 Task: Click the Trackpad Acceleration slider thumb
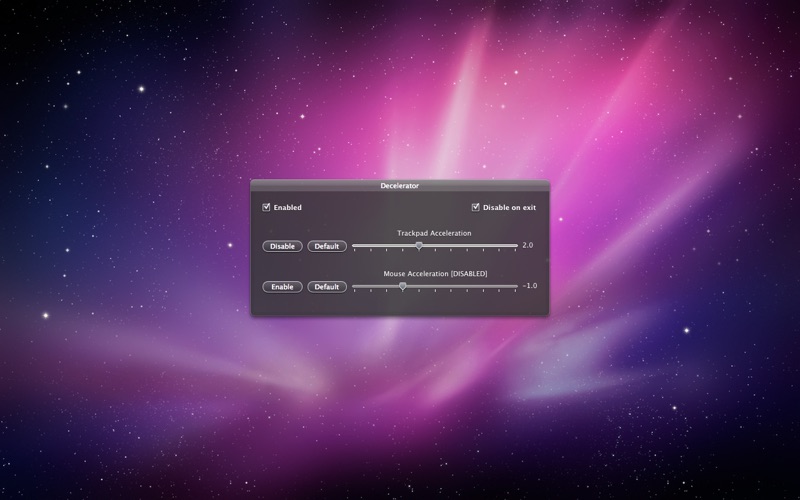[x=419, y=246]
